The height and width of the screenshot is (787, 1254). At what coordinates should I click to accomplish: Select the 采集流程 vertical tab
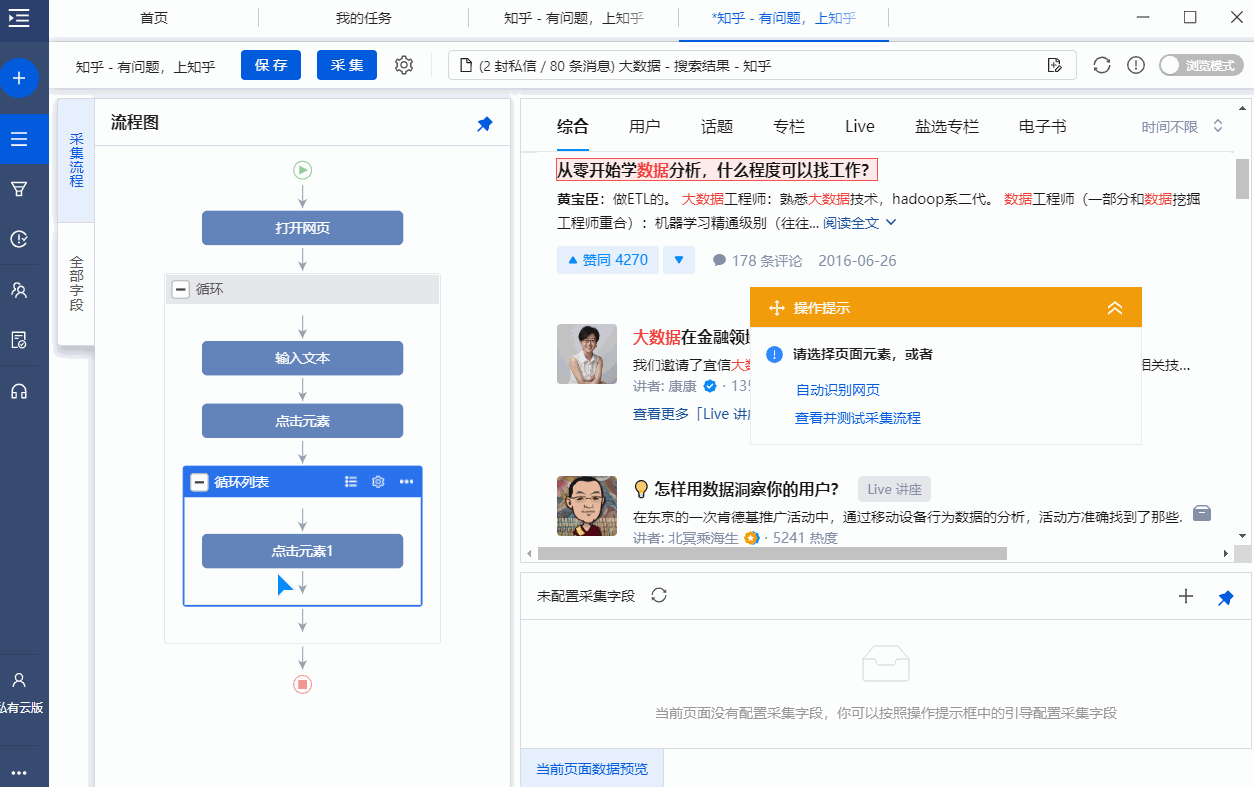[x=77, y=160]
